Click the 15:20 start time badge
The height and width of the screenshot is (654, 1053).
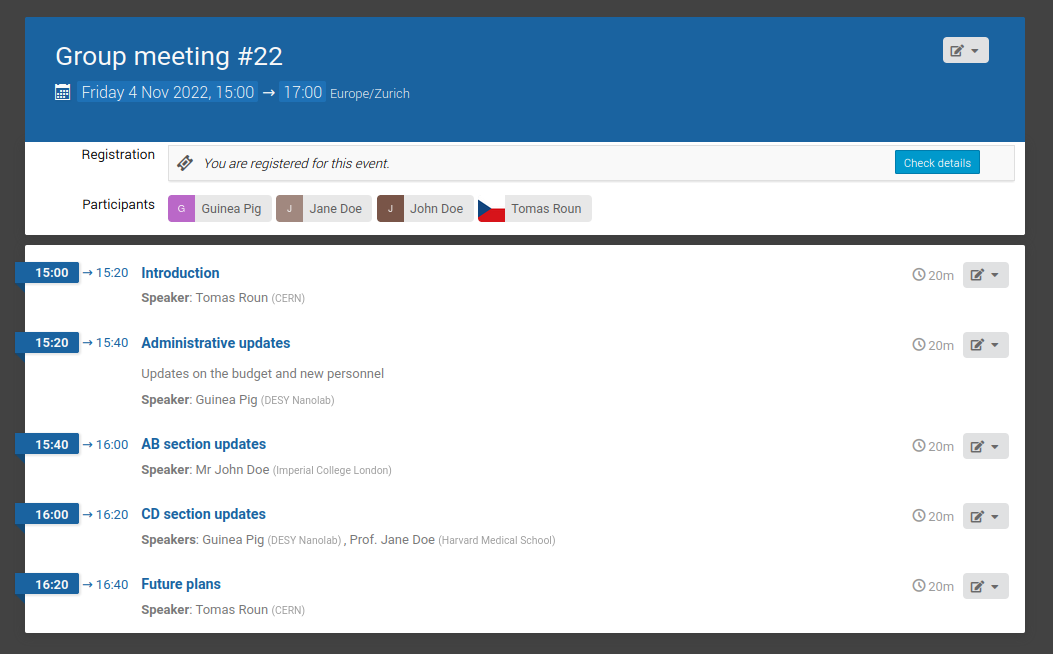47,342
